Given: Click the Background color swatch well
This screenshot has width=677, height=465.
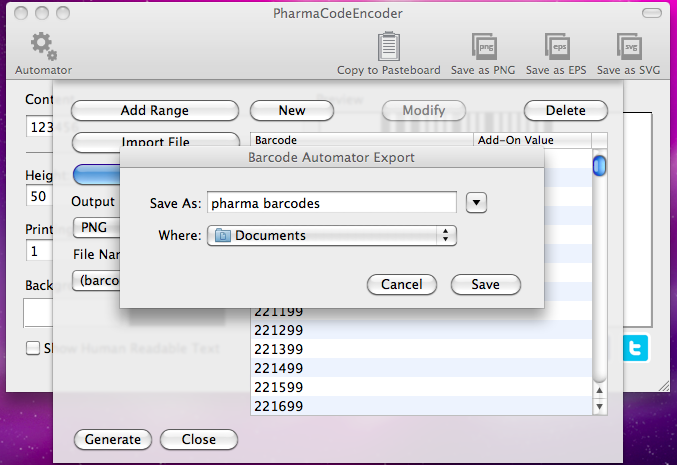Looking at the screenshot, I should [39, 313].
